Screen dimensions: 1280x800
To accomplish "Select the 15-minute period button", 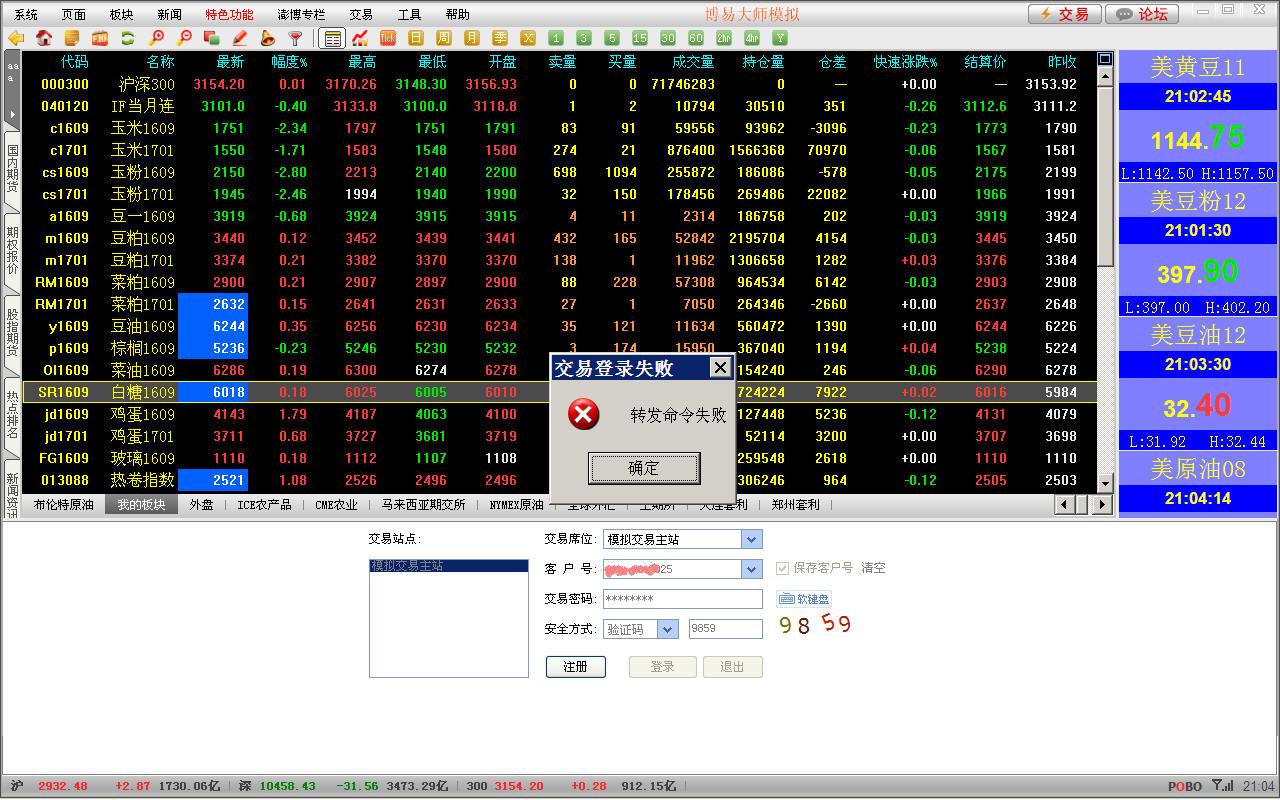I will pyautogui.click(x=640, y=38).
